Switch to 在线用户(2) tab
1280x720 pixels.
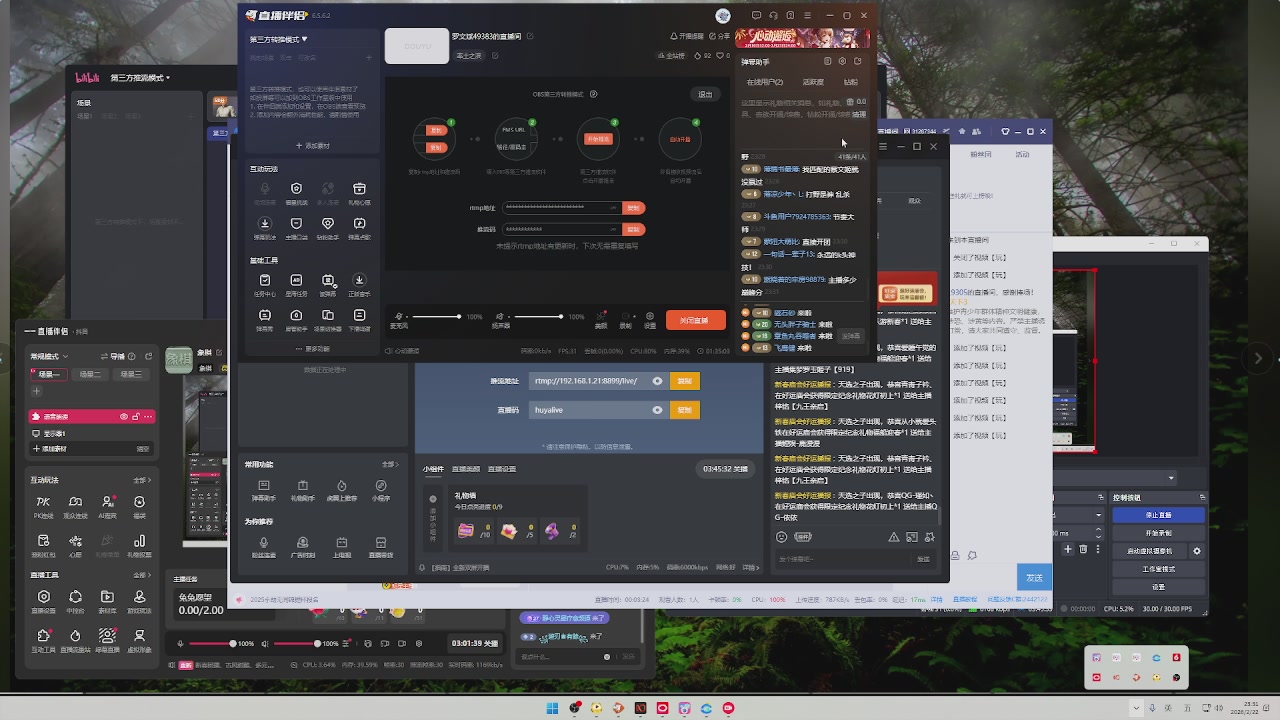pyautogui.click(x=764, y=82)
